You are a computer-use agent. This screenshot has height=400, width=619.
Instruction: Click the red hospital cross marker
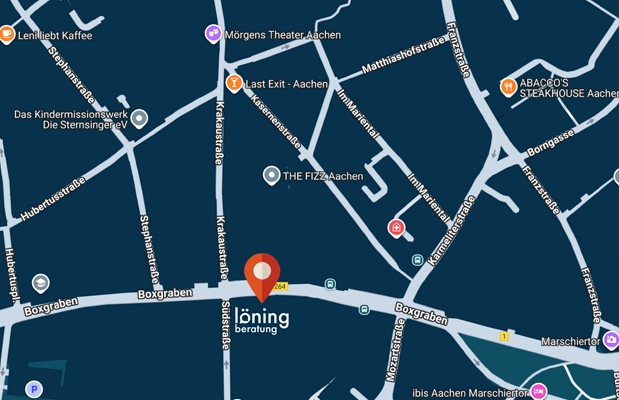[396, 228]
